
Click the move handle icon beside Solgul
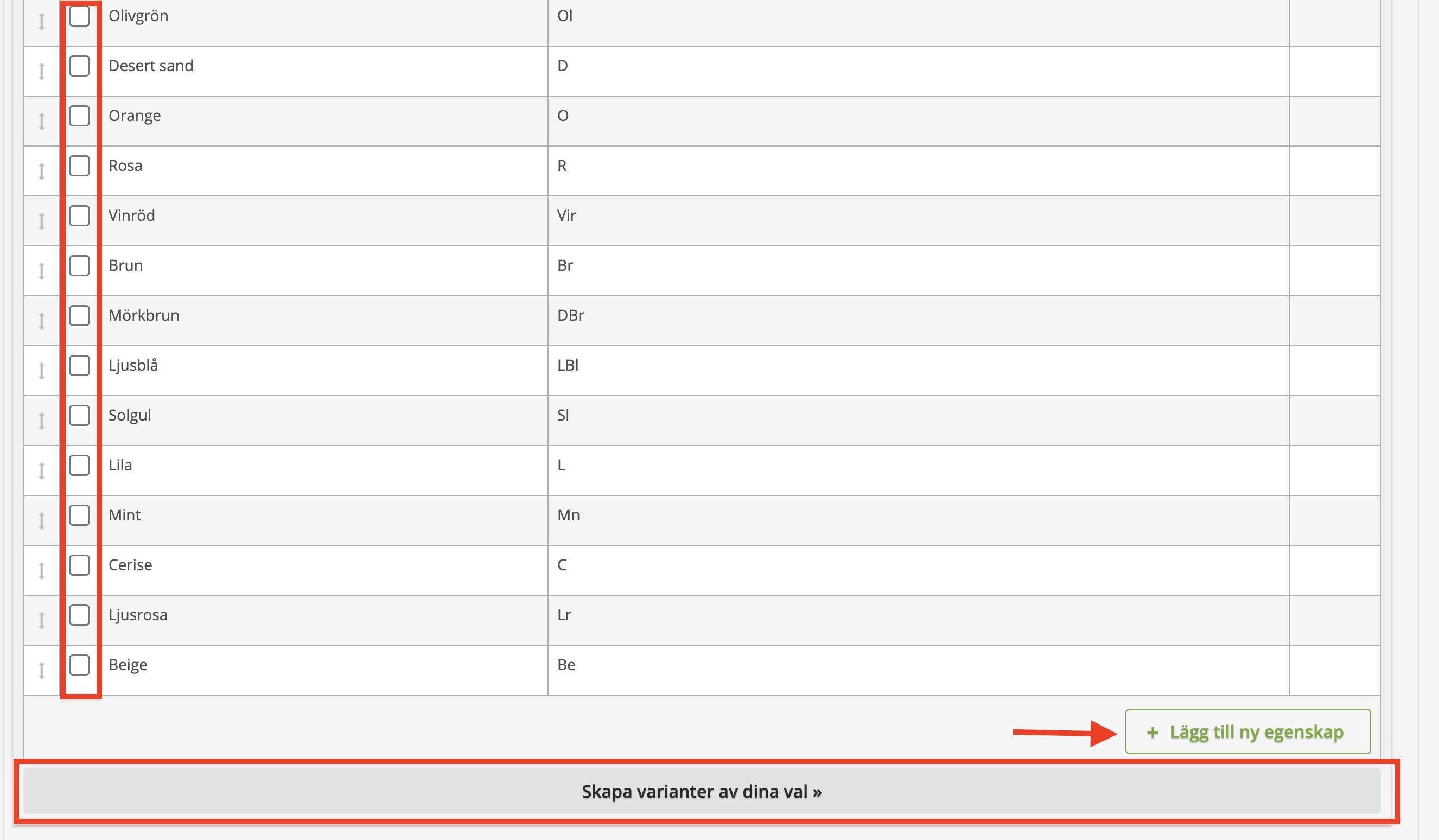click(42, 421)
